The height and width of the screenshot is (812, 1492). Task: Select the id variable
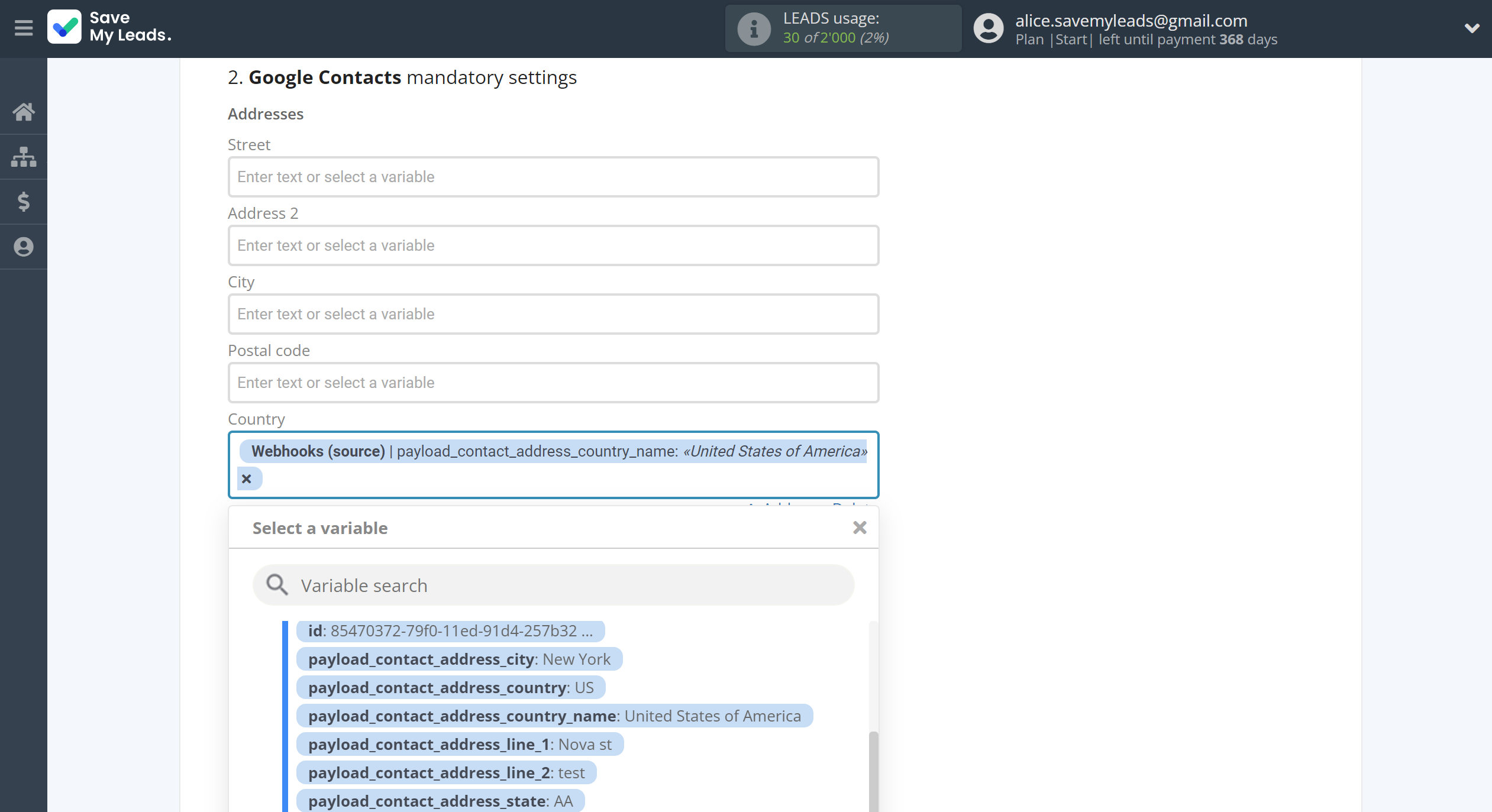point(450,631)
